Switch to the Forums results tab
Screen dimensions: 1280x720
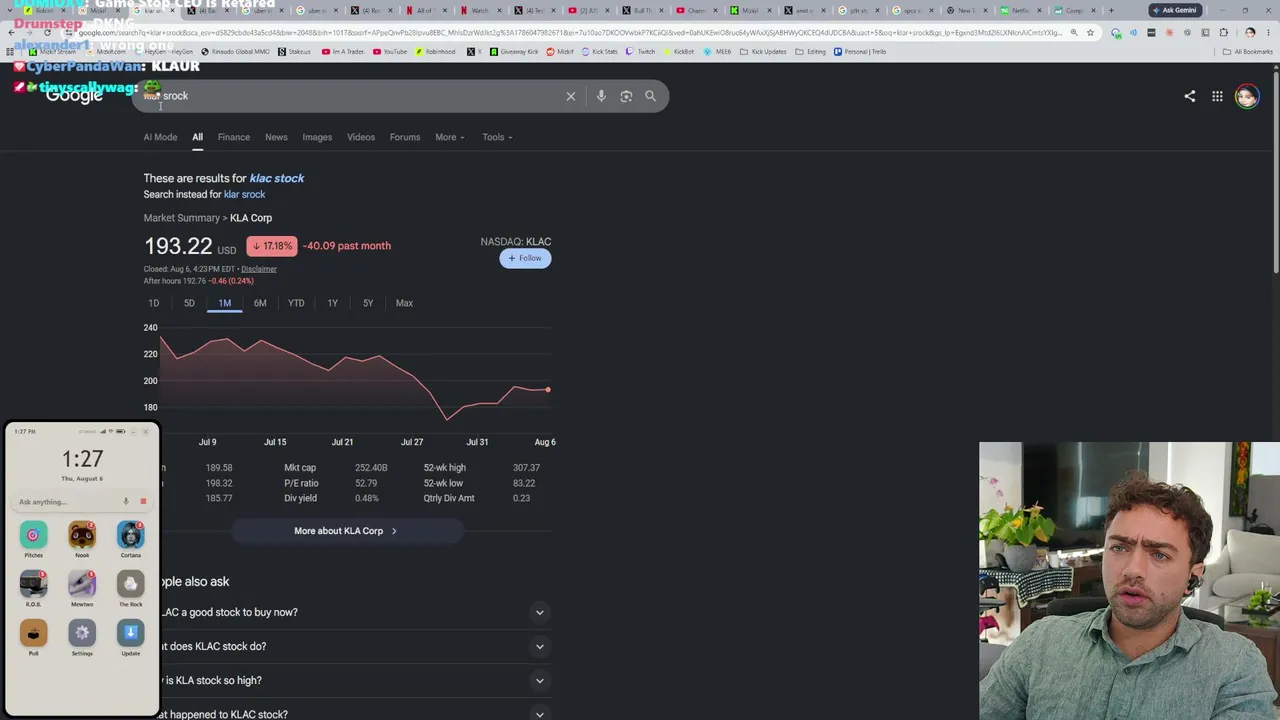405,137
